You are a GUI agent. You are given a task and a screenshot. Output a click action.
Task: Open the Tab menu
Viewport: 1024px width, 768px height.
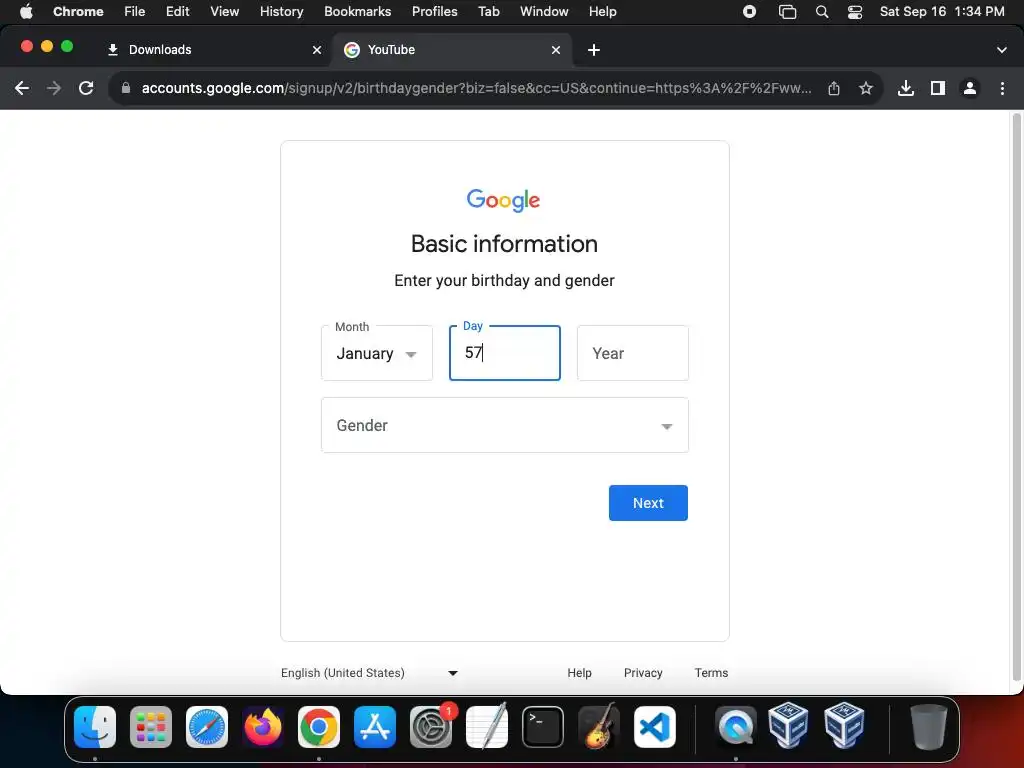coord(488,12)
